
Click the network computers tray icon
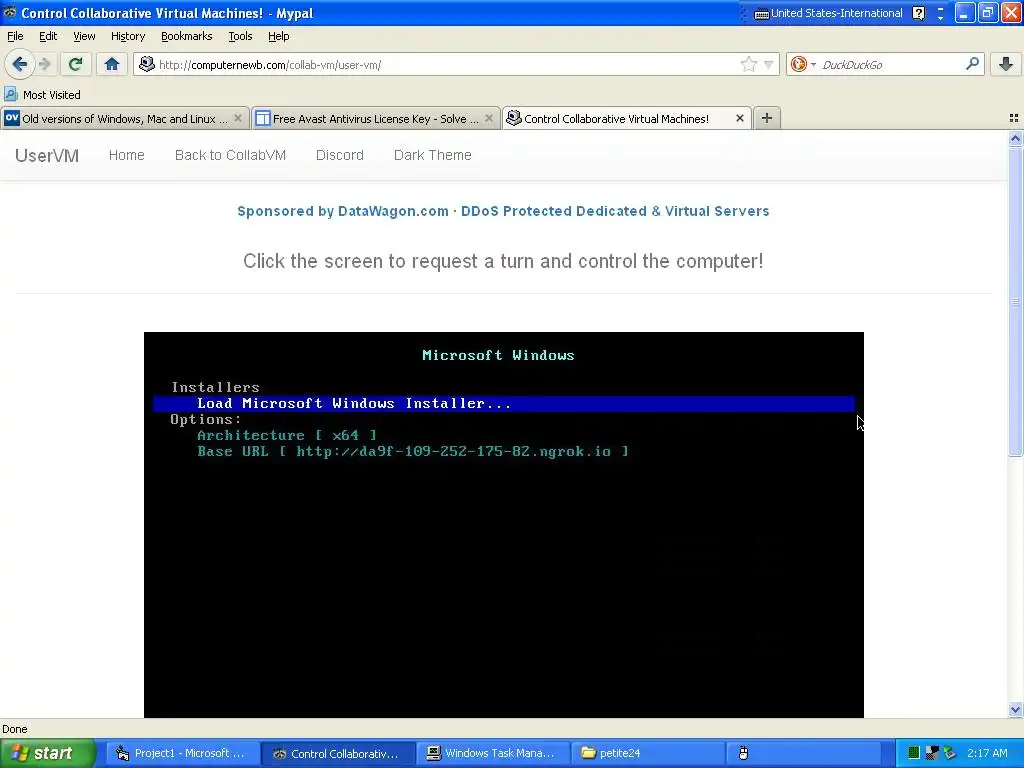click(932, 753)
